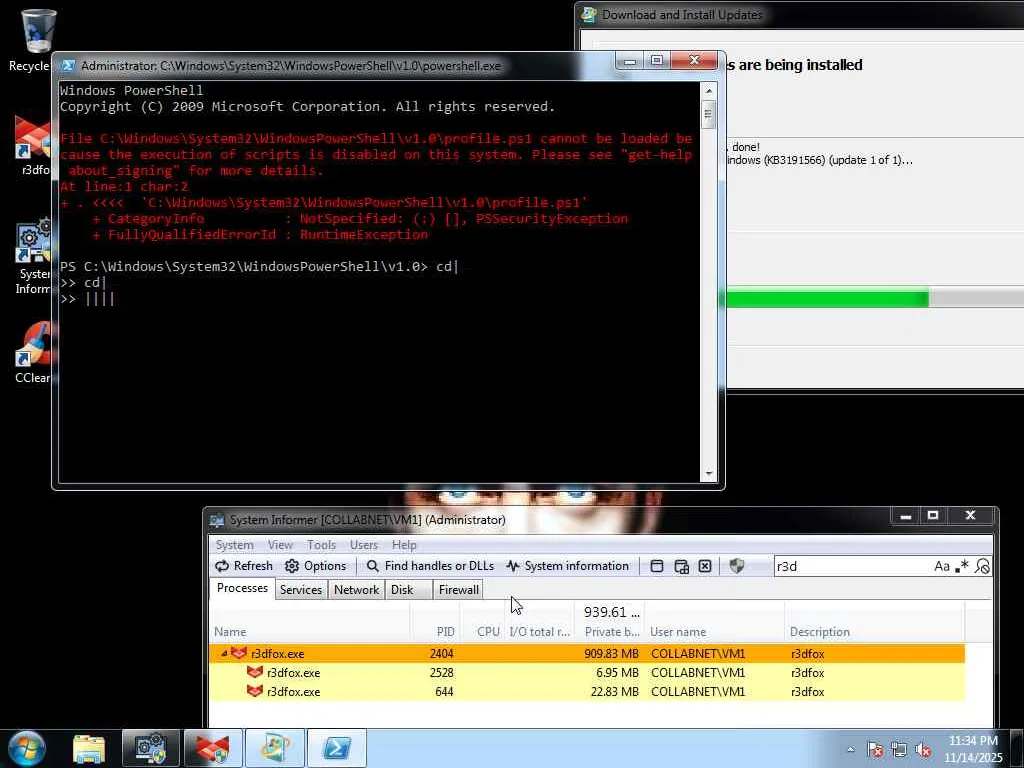Select the CCleaner desktop shortcut
Viewport: 1024px width, 768px height.
[x=34, y=353]
